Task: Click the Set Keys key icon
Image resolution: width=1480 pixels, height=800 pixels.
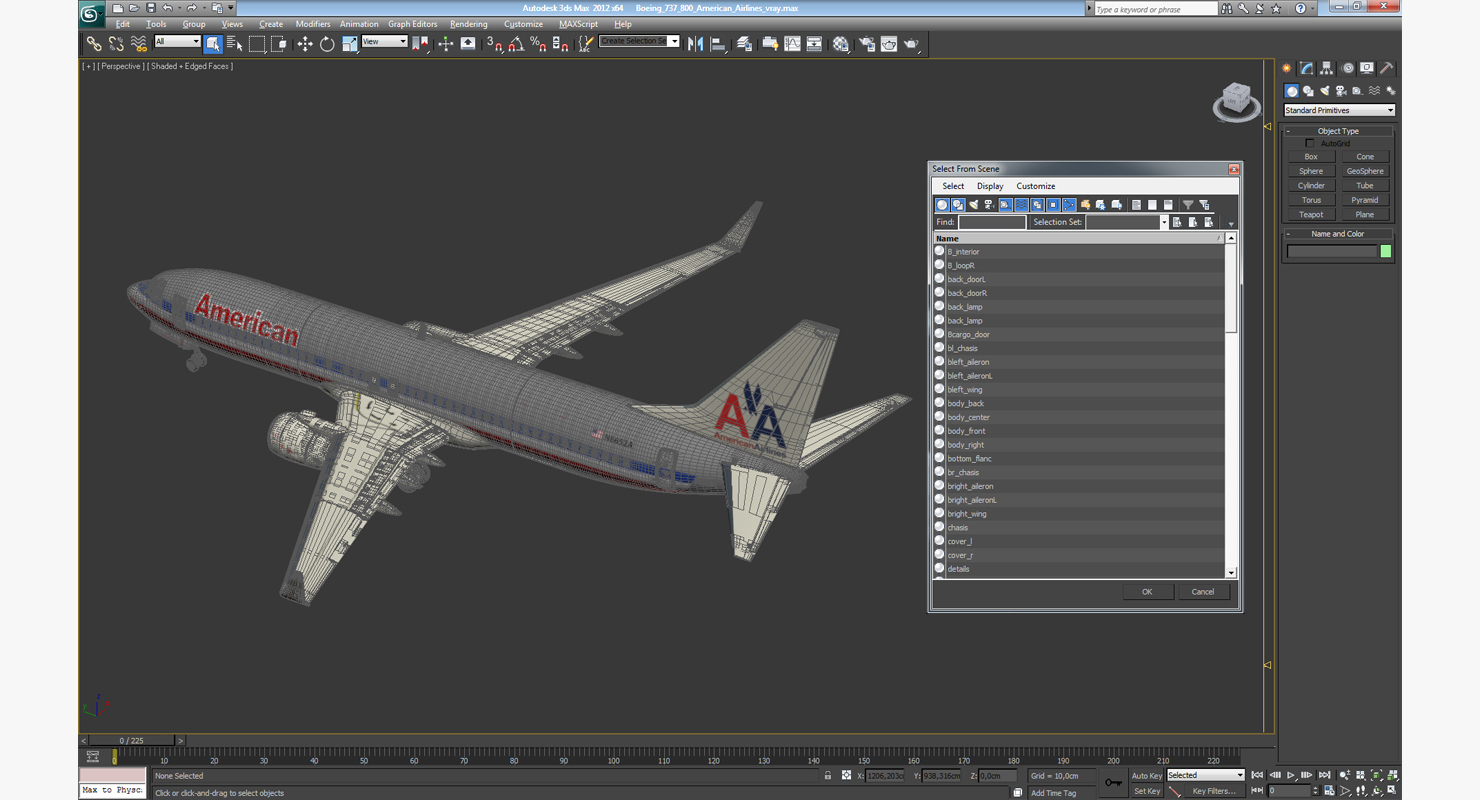Action: [1113, 782]
